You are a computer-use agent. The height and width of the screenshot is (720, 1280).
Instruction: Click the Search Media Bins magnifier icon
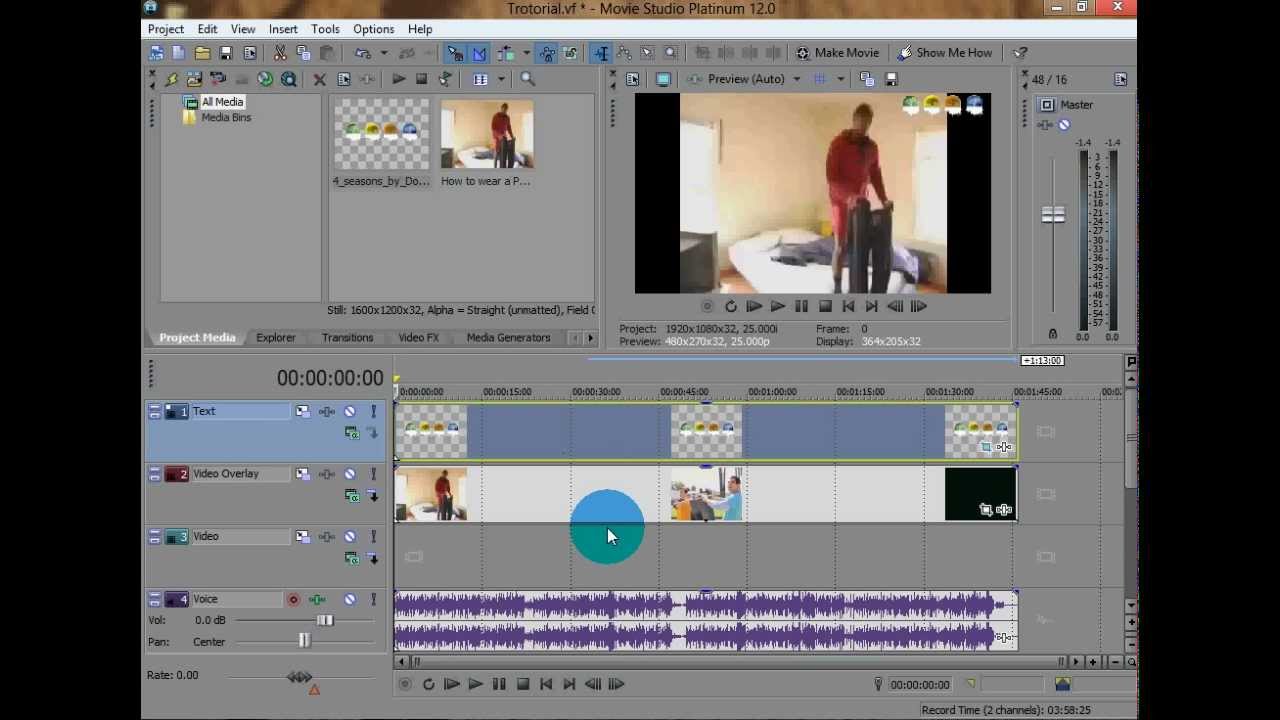pos(528,79)
